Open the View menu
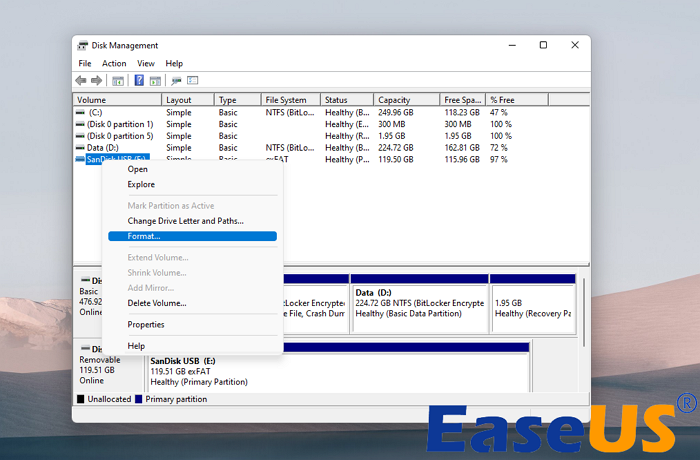Screen dimensions: 700x460 click(146, 63)
